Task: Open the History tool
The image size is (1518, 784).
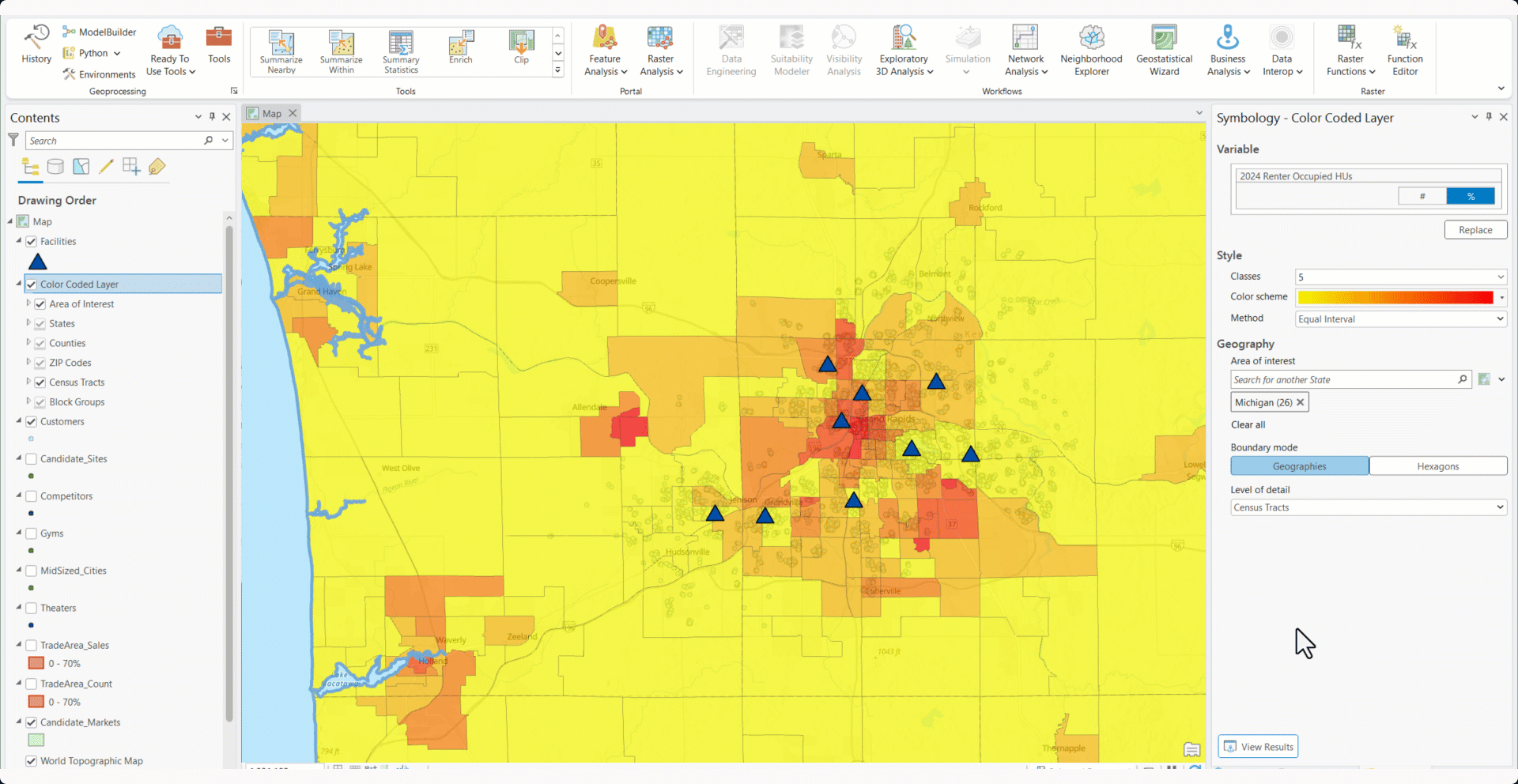Action: click(36, 44)
